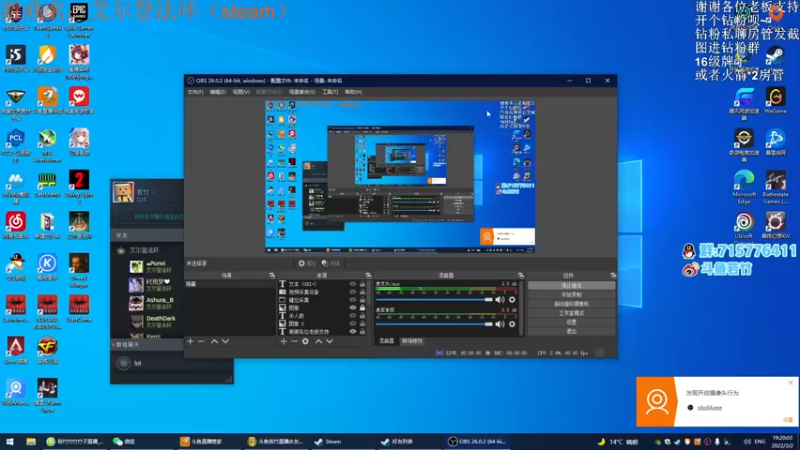Add a new scene with the plus icon

[190, 341]
